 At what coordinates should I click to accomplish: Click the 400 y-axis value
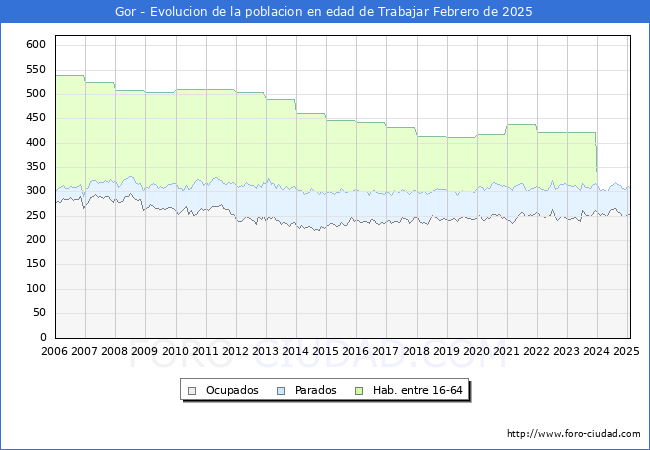36,143
